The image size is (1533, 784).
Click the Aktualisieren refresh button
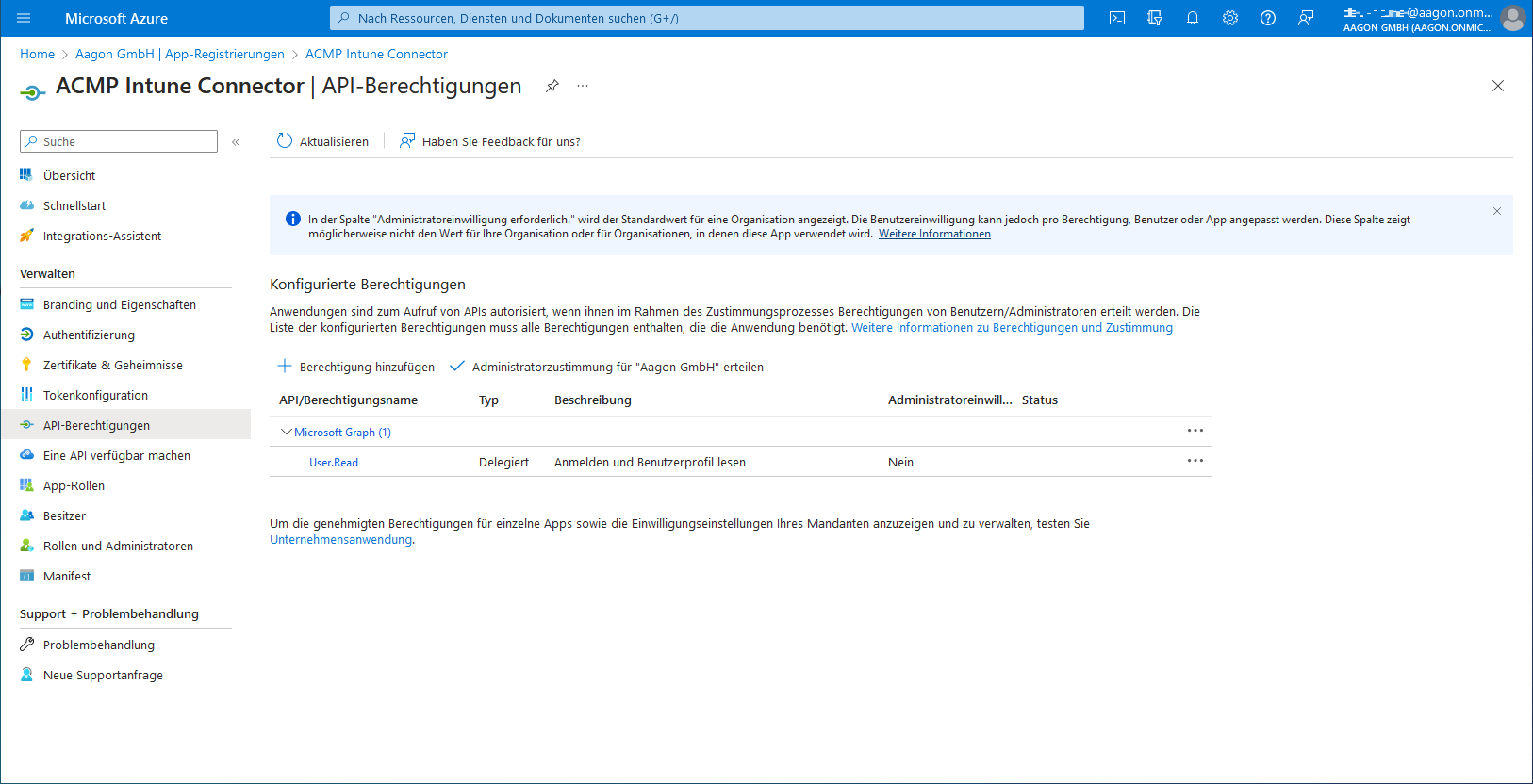(x=322, y=141)
